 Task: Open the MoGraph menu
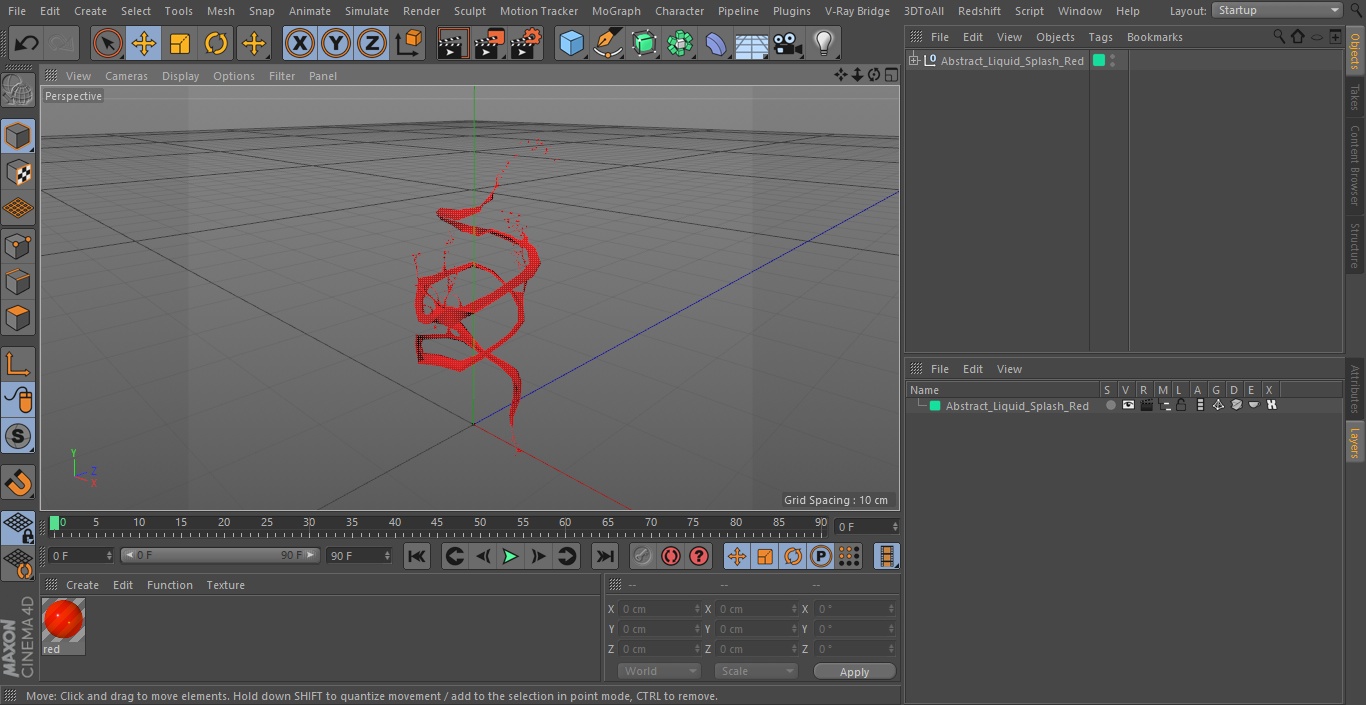[616, 11]
